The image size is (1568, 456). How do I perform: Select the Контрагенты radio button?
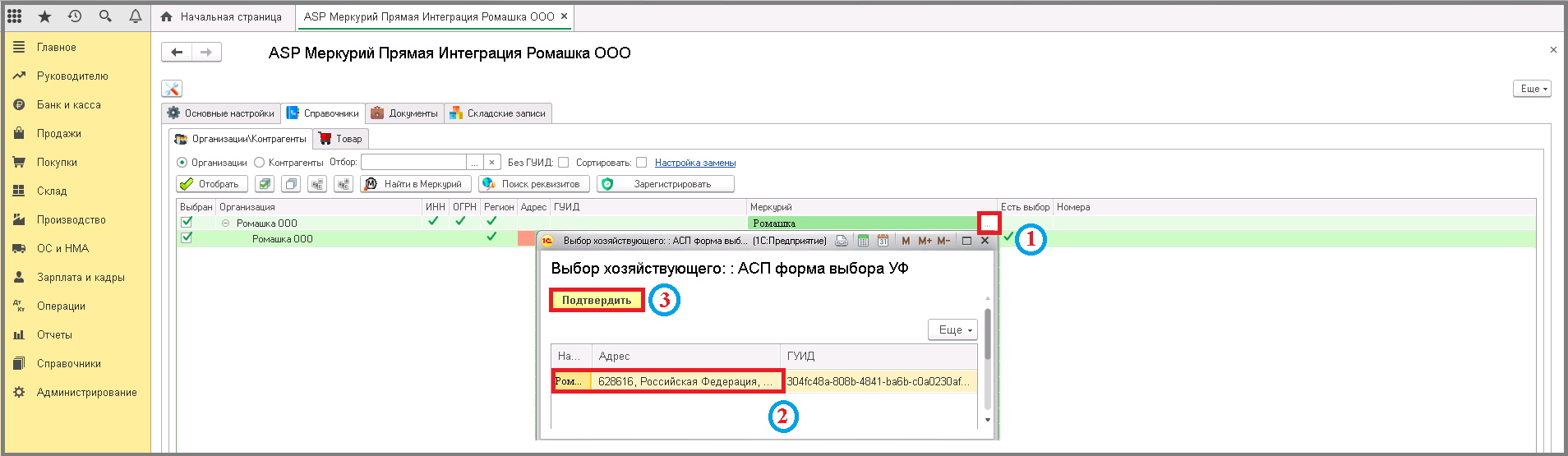pos(260,163)
